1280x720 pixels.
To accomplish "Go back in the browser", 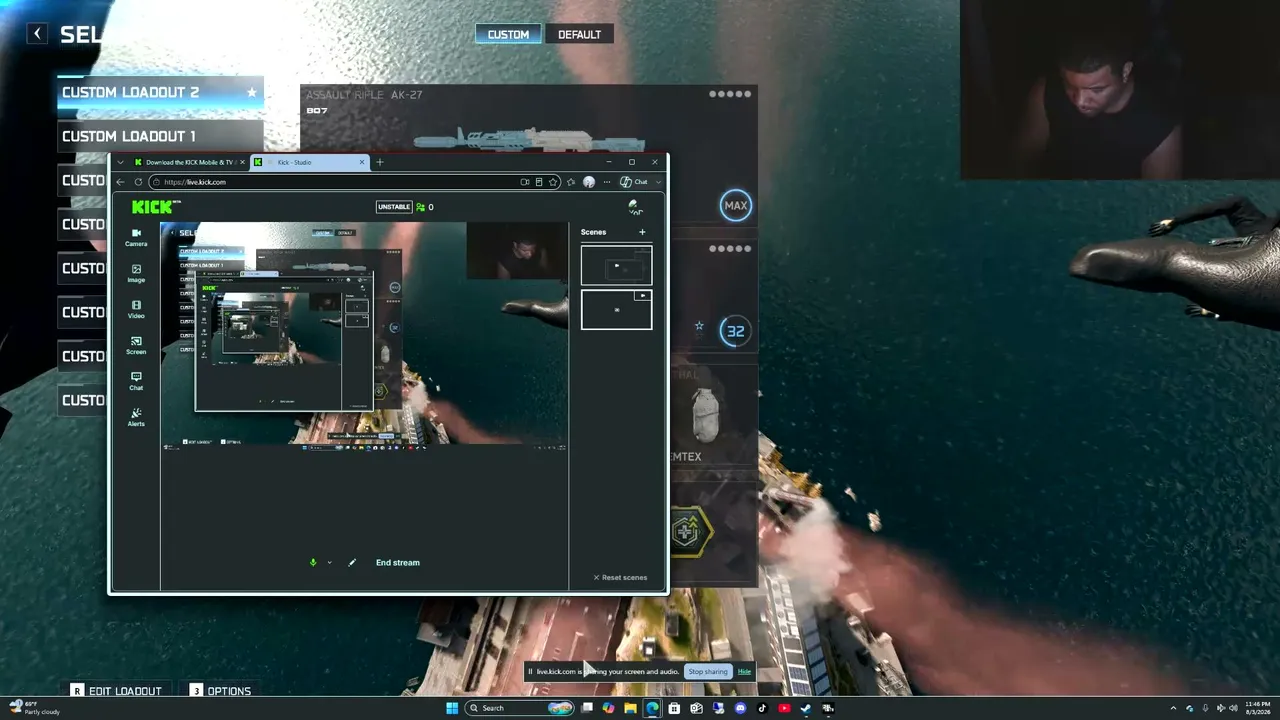I will point(121,182).
